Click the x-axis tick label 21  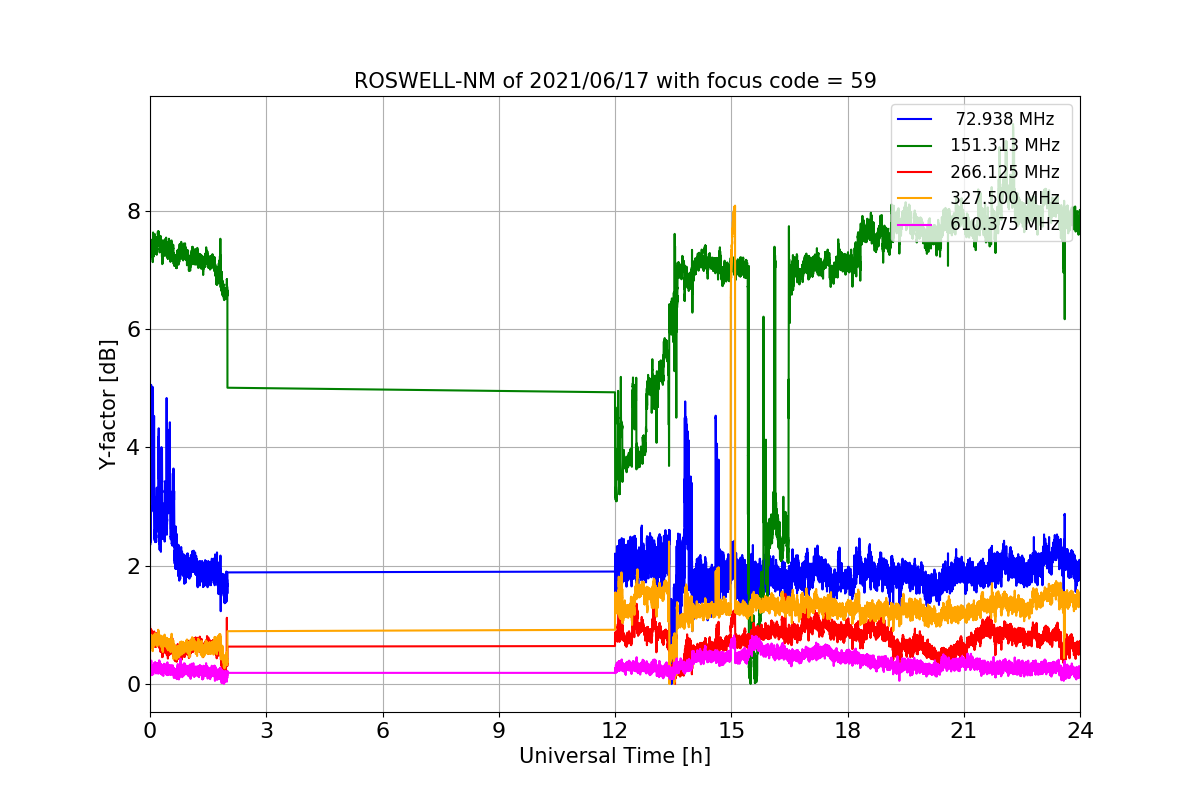(x=964, y=730)
